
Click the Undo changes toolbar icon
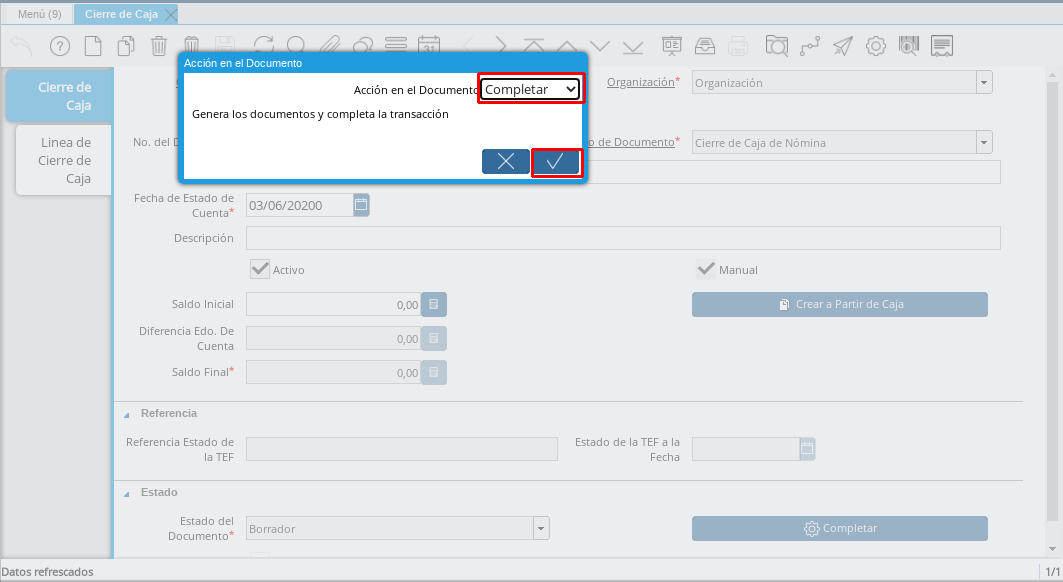coord(22,46)
